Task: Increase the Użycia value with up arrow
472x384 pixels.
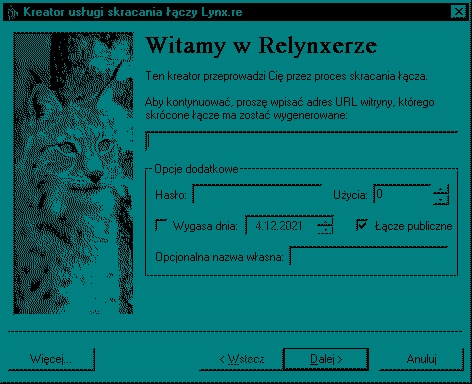Action: point(441,190)
